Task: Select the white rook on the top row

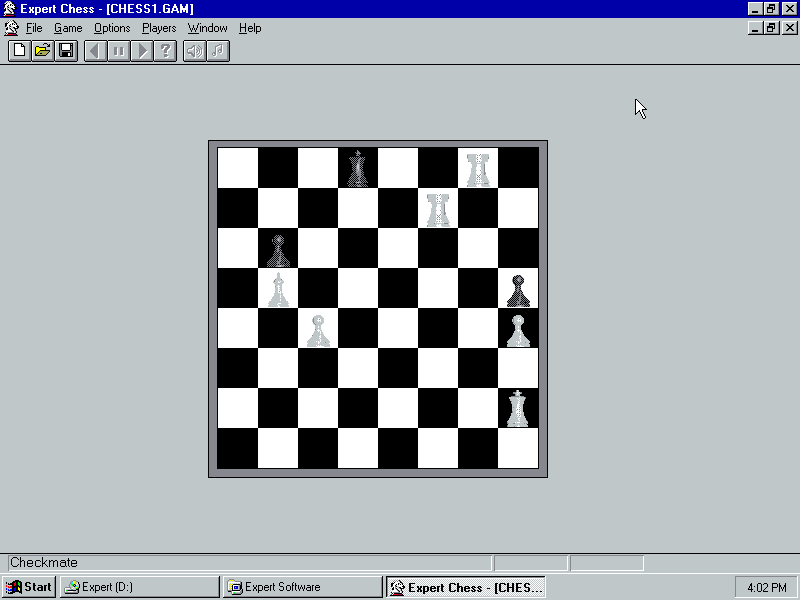Action: 478,169
